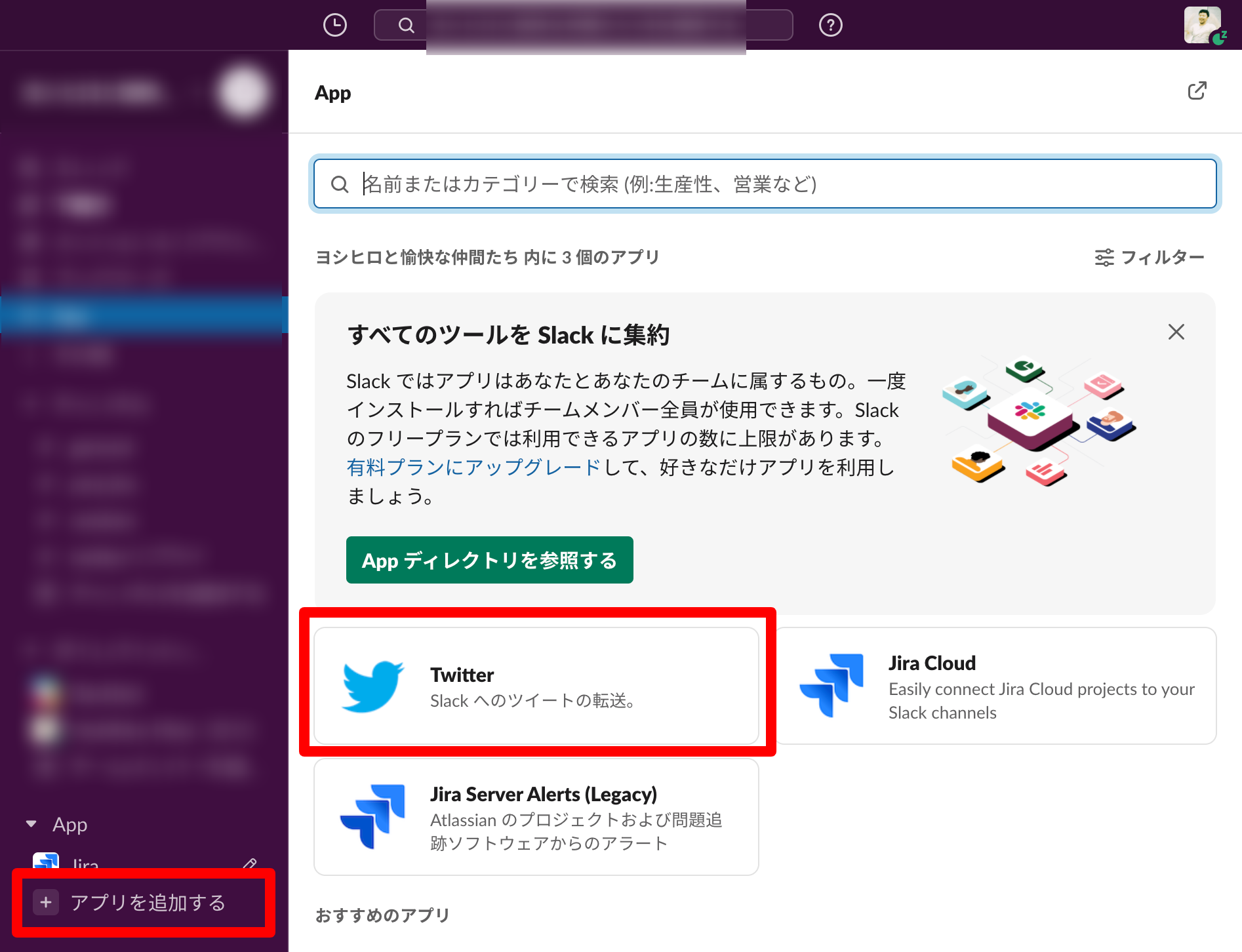This screenshot has height=952, width=1242.
Task: Open the user profile avatar
Action: coord(1203,25)
